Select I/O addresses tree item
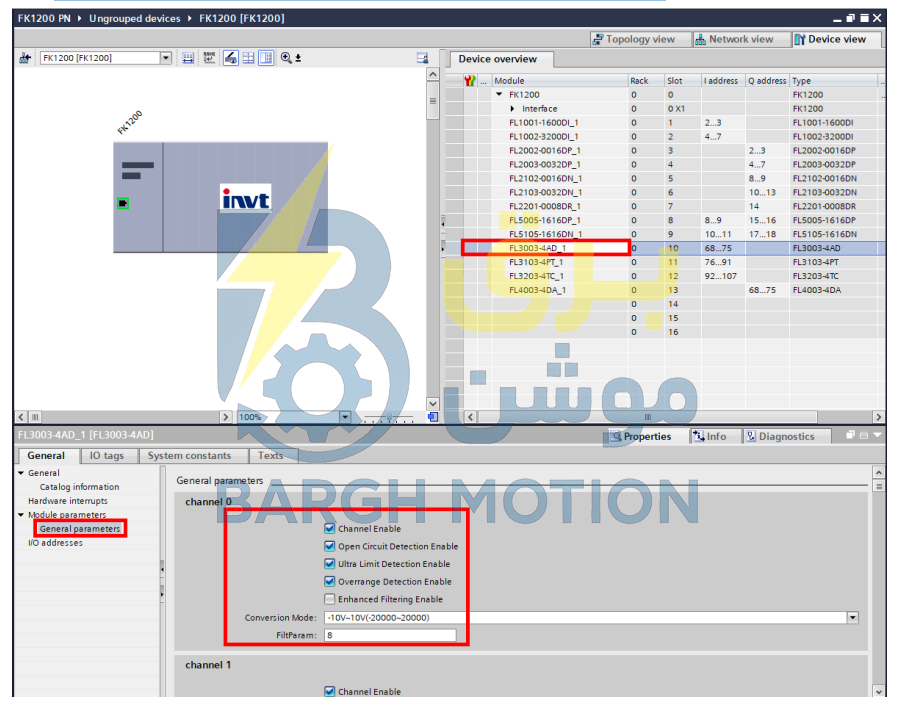The image size is (913, 705). [x=55, y=543]
